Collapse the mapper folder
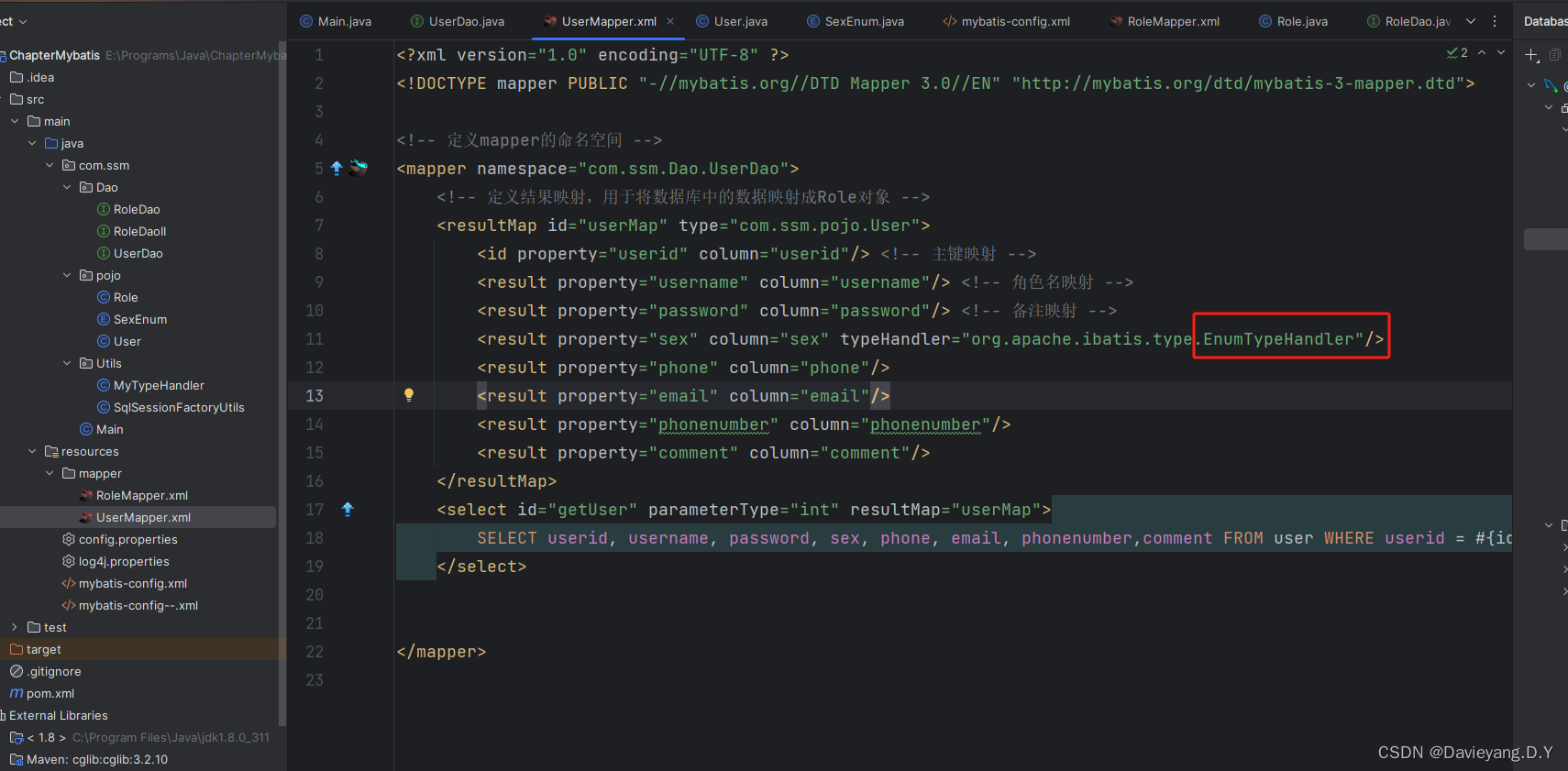 (x=50, y=473)
